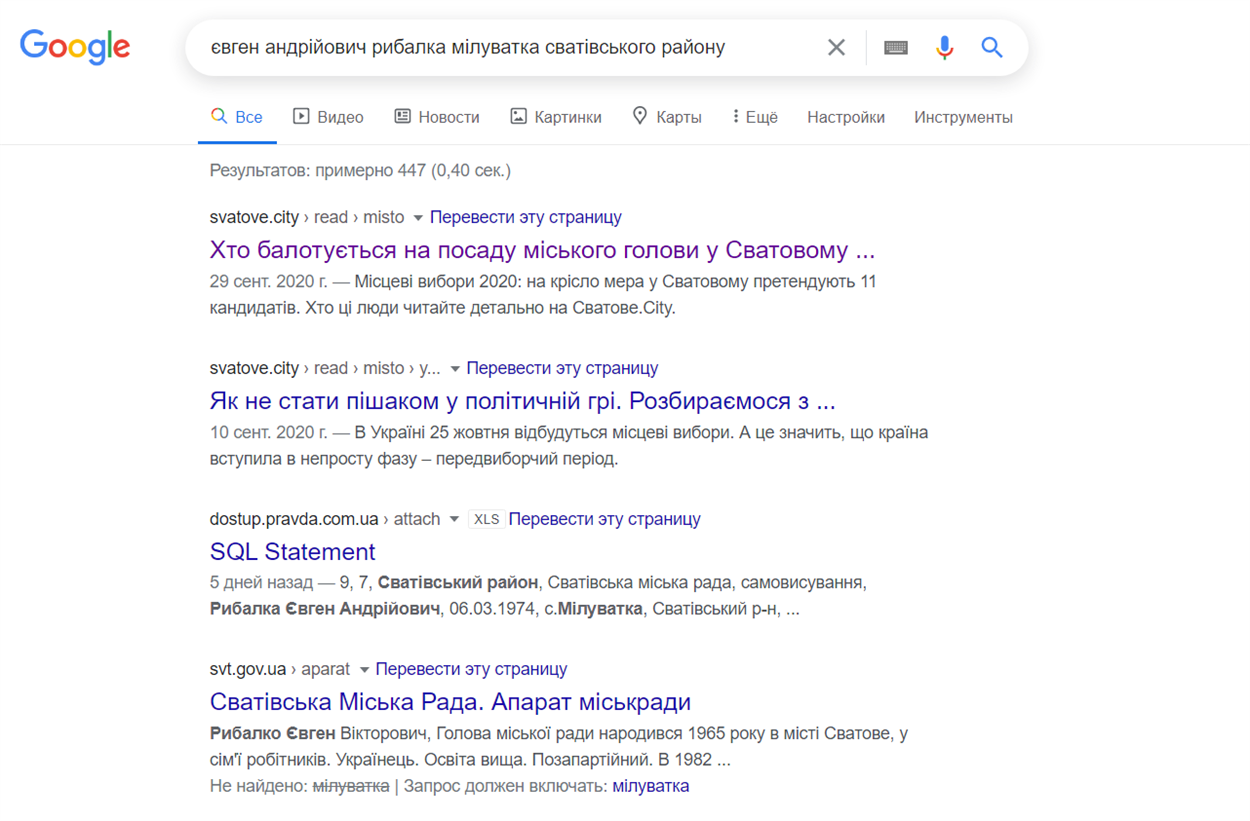The width and height of the screenshot is (1250, 821).
Task: Click the image icon in Картинки tab
Action: pos(518,116)
